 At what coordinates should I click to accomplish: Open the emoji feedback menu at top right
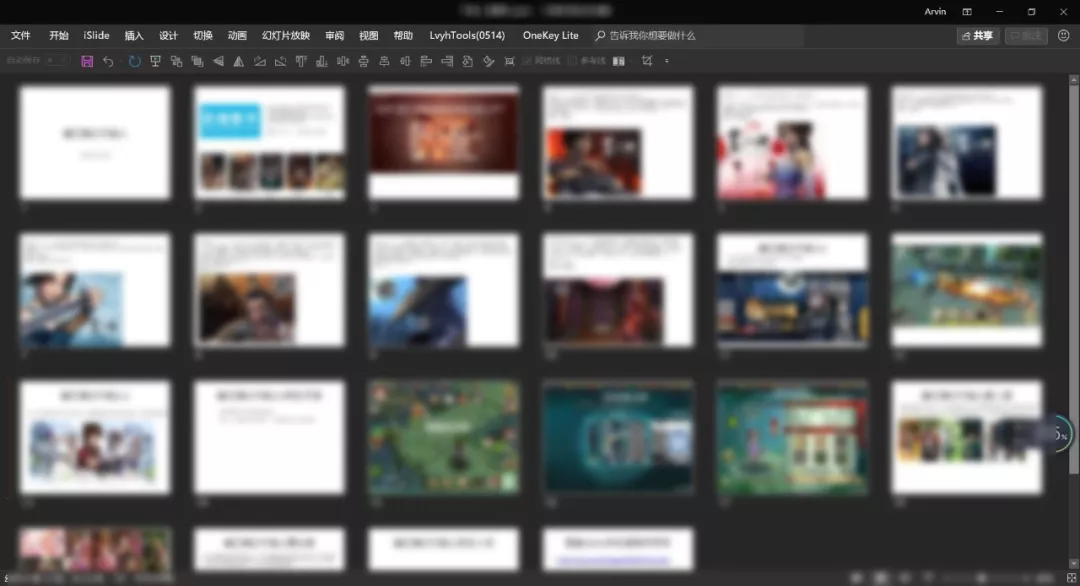[x=1062, y=34]
